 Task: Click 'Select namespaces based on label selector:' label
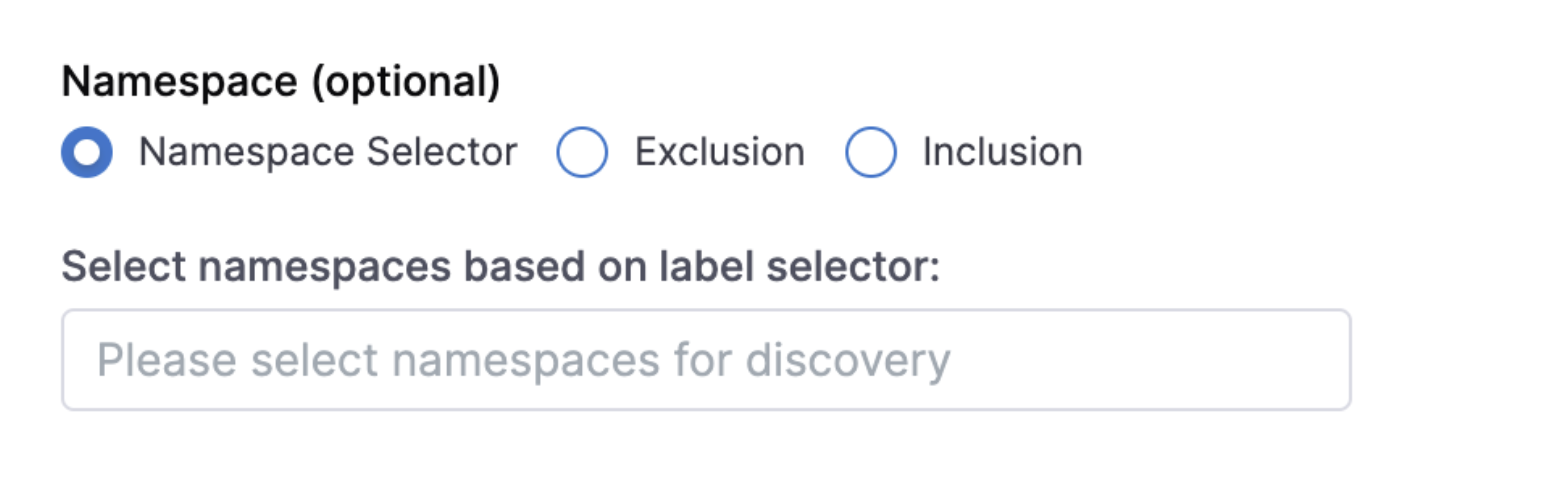(x=500, y=268)
